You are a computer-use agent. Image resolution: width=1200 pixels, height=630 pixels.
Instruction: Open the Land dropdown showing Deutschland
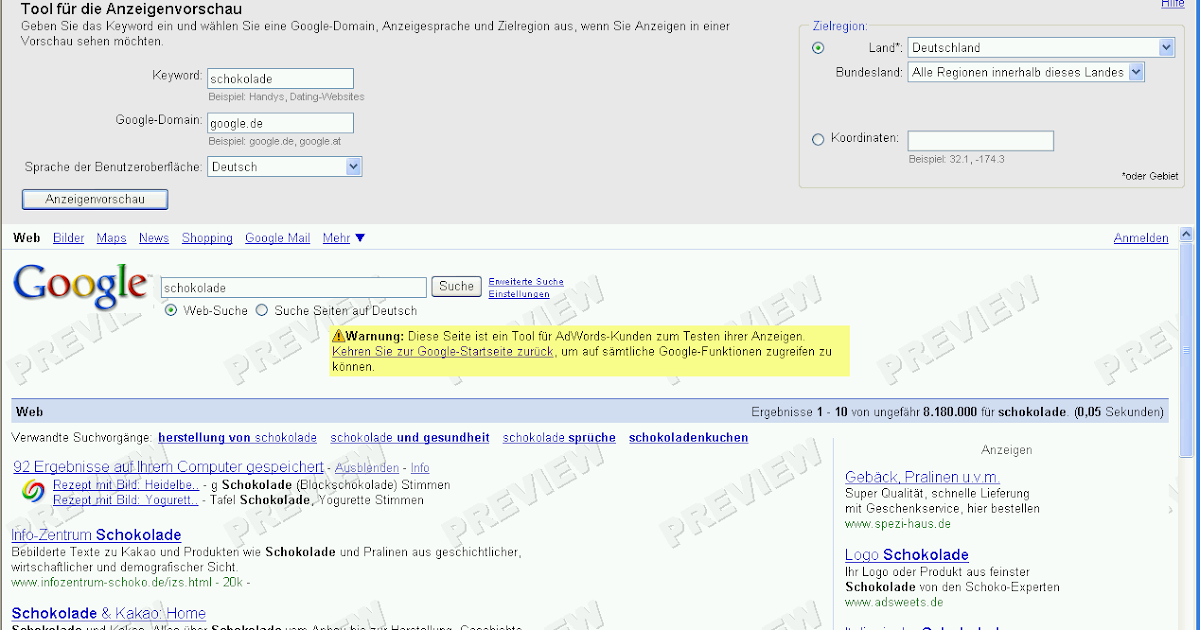click(1041, 47)
